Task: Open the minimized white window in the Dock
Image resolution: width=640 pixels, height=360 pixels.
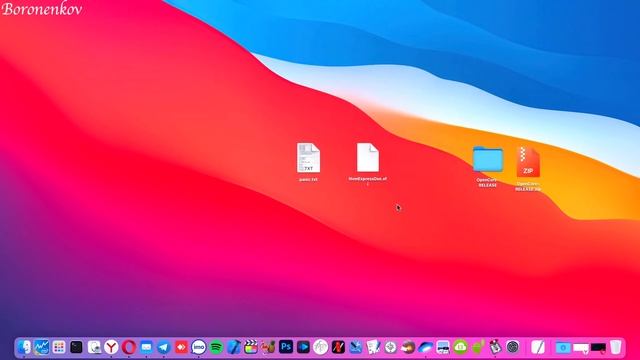Action: tap(580, 348)
